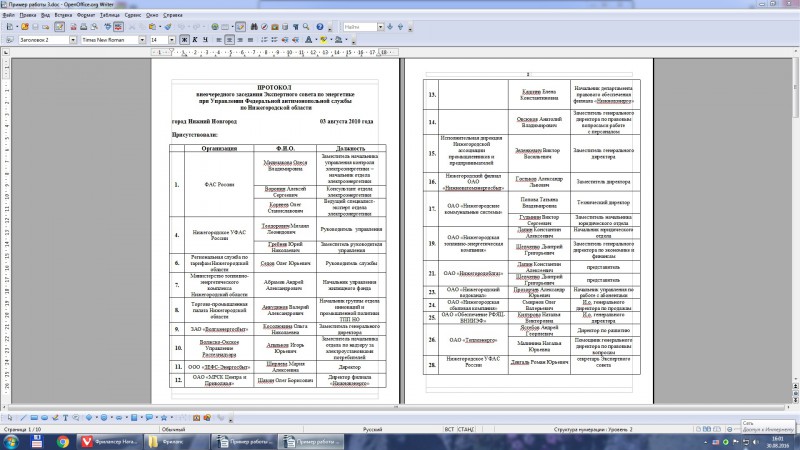Open Styles and formatting icon
Image resolution: width=800 pixels, height=450 pixels.
[x=10, y=40]
